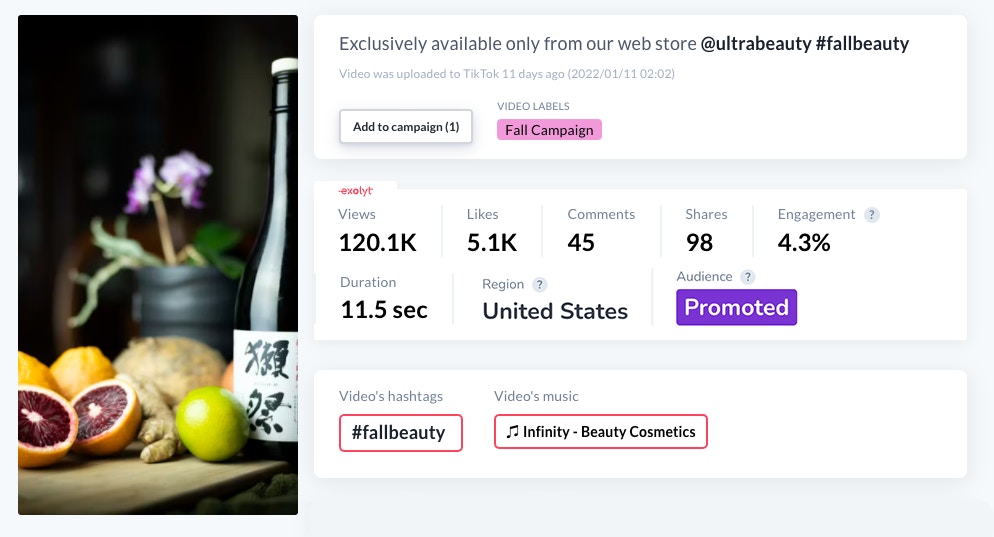Select the pink Fall Campaign label
994x537 pixels.
pos(549,130)
